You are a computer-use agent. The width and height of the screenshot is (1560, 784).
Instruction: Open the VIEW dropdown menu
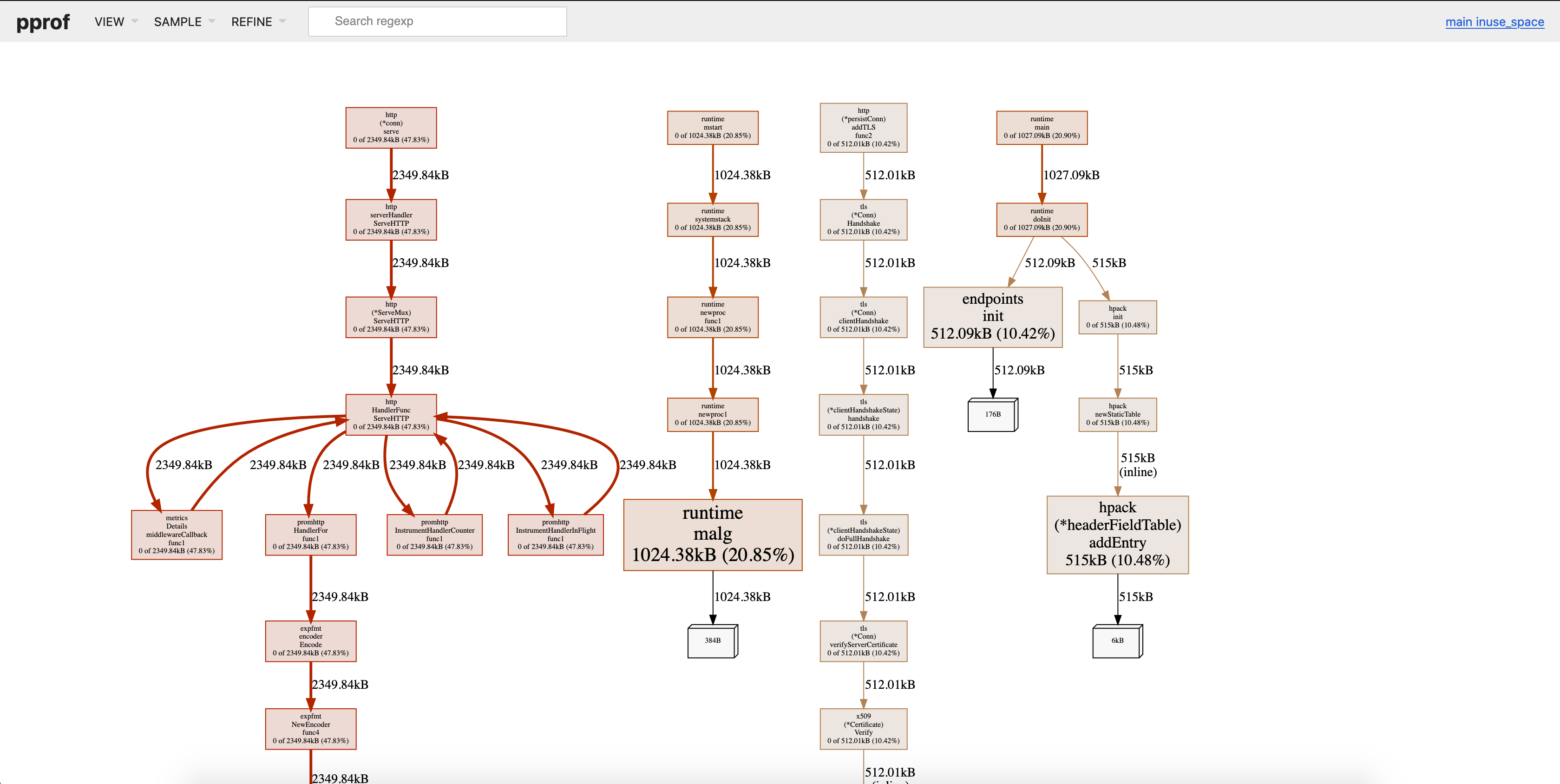pyautogui.click(x=116, y=22)
